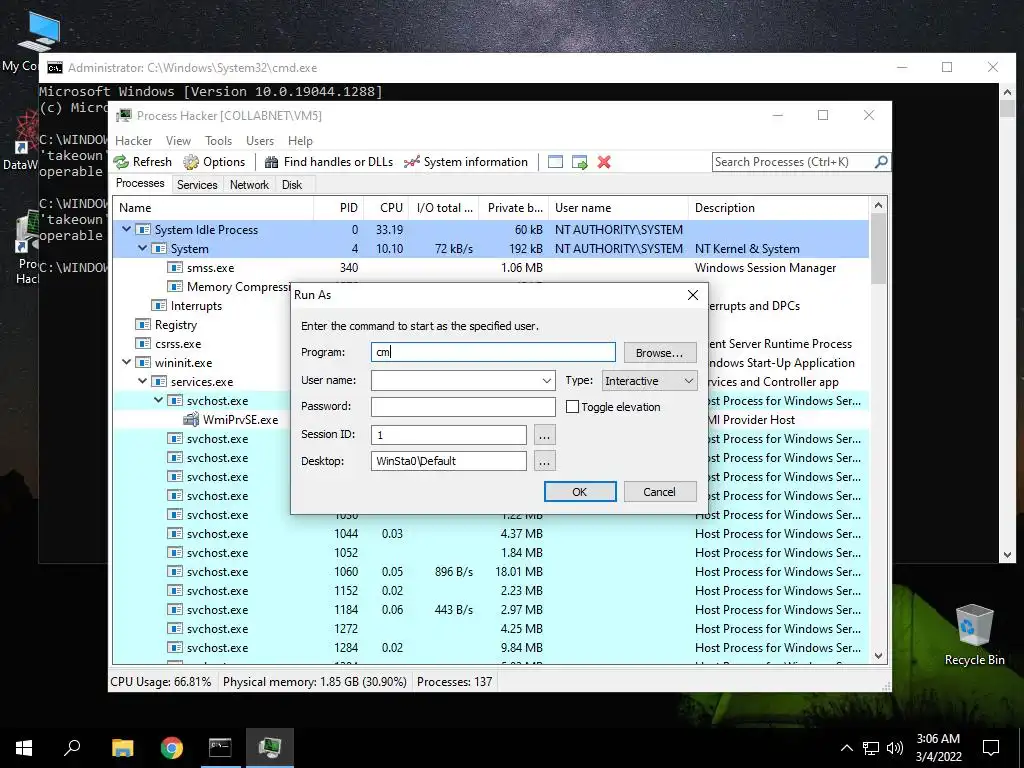Click the Session ID input field

(x=449, y=434)
